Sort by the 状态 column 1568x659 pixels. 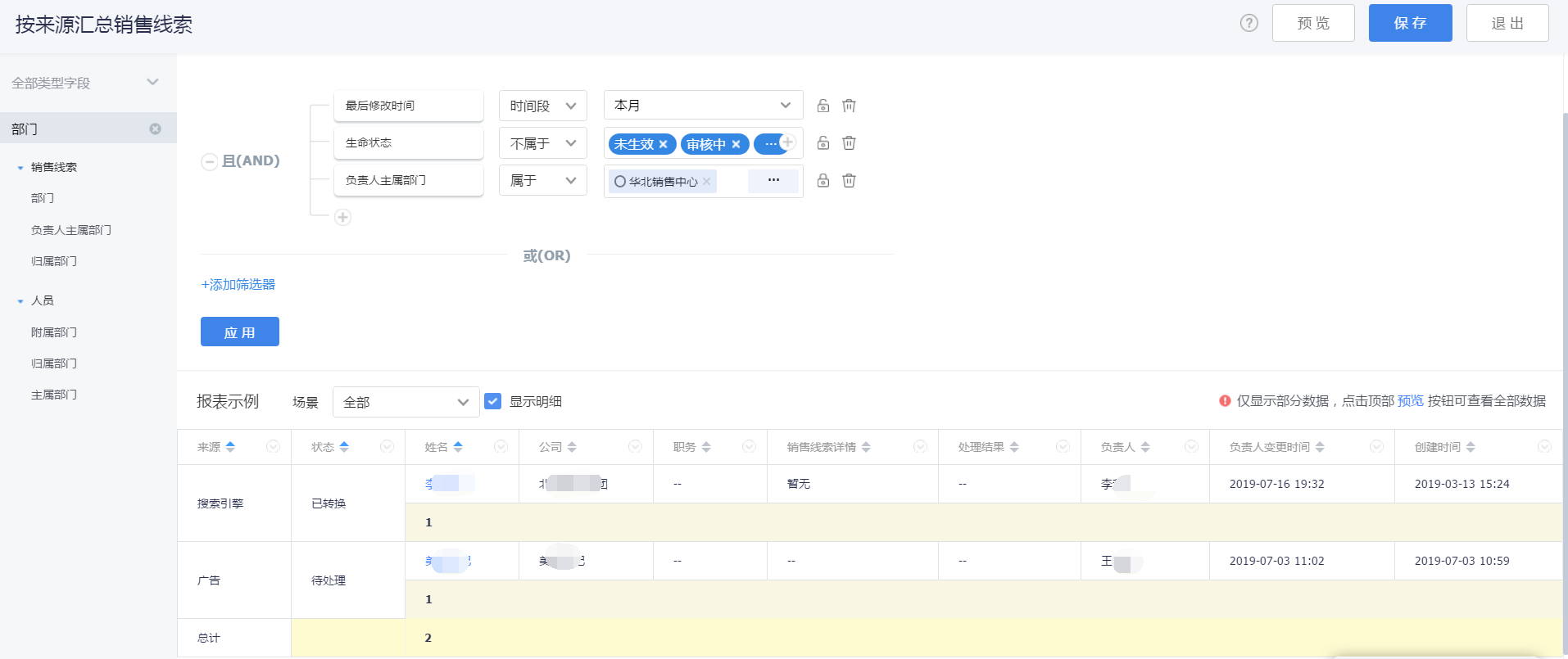click(344, 447)
